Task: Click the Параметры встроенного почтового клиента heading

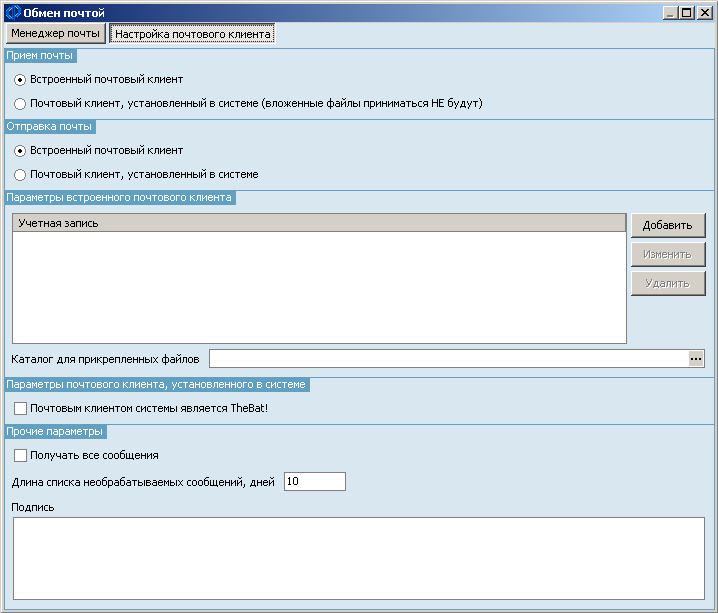Action: (x=120, y=198)
